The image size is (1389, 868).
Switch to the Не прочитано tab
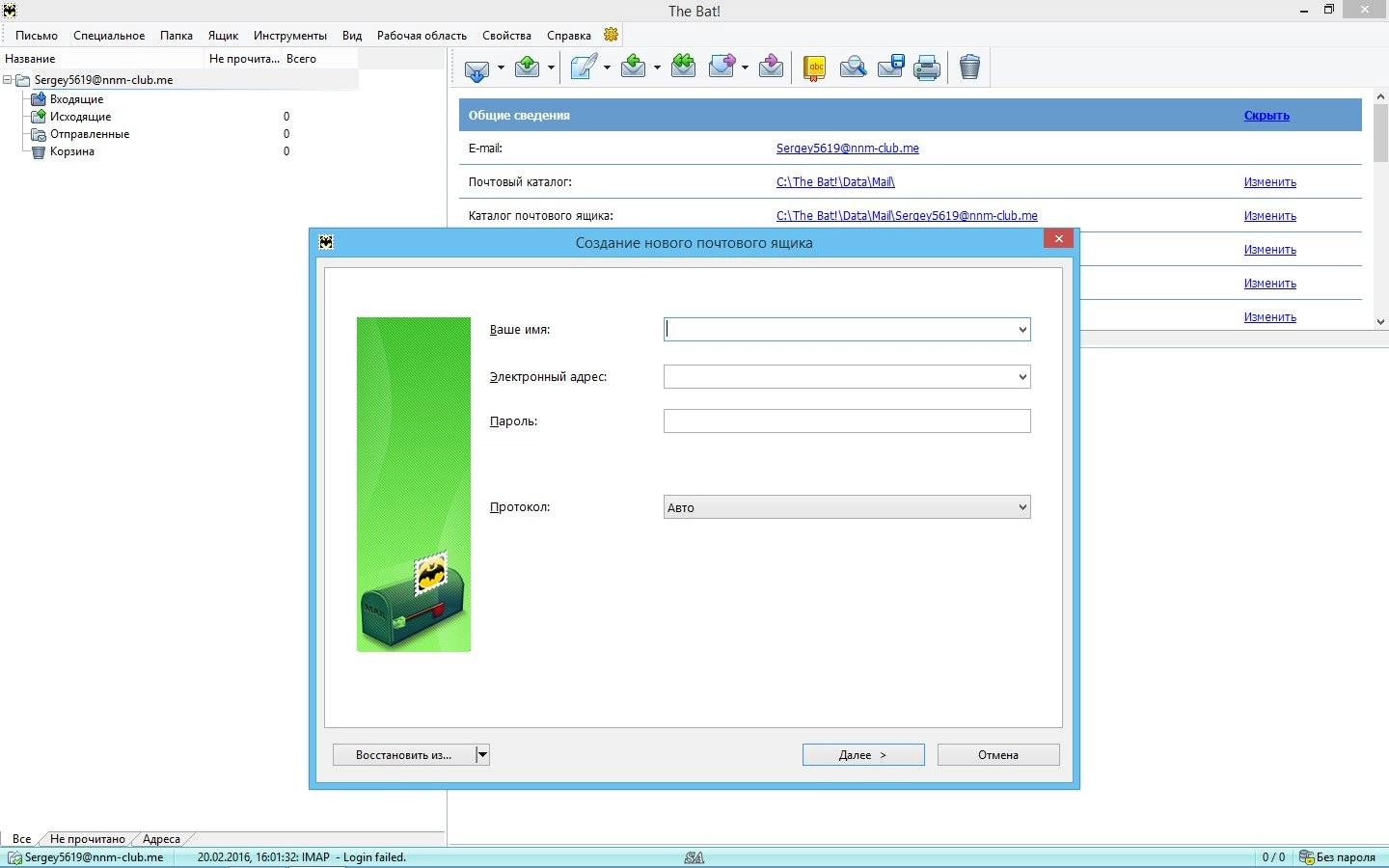click(x=88, y=839)
